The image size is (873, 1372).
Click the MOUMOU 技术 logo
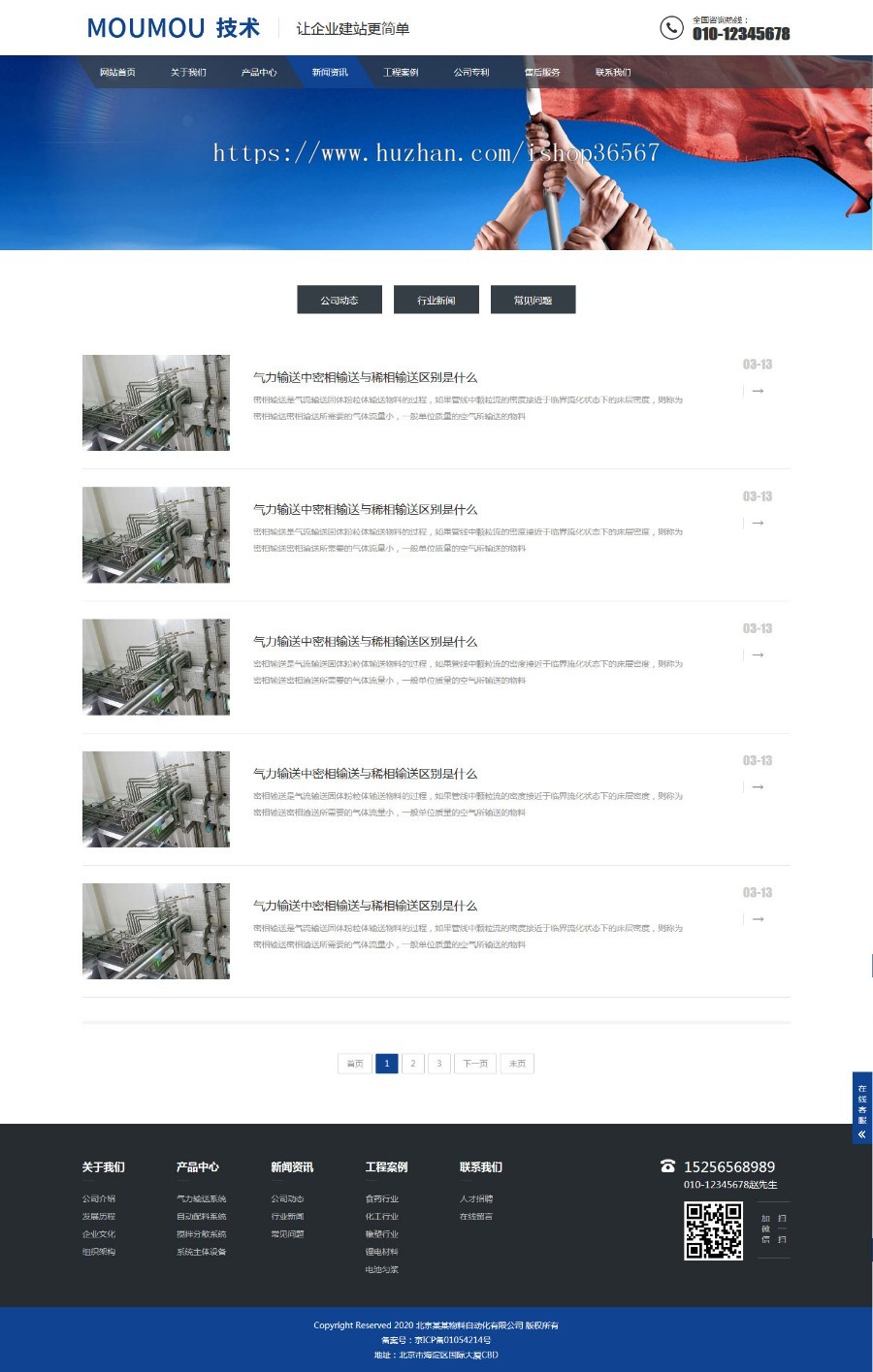[174, 28]
